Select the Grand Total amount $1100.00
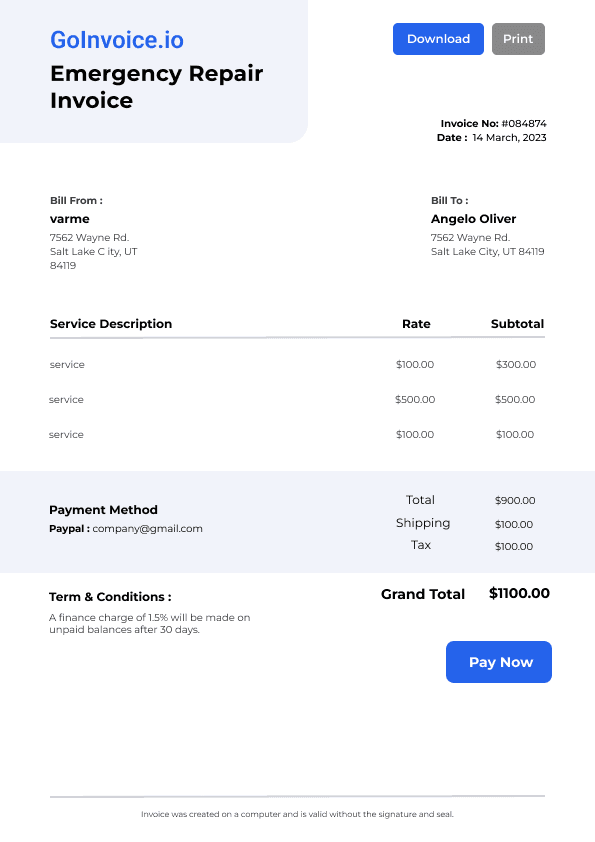595x842 pixels. tap(519, 593)
